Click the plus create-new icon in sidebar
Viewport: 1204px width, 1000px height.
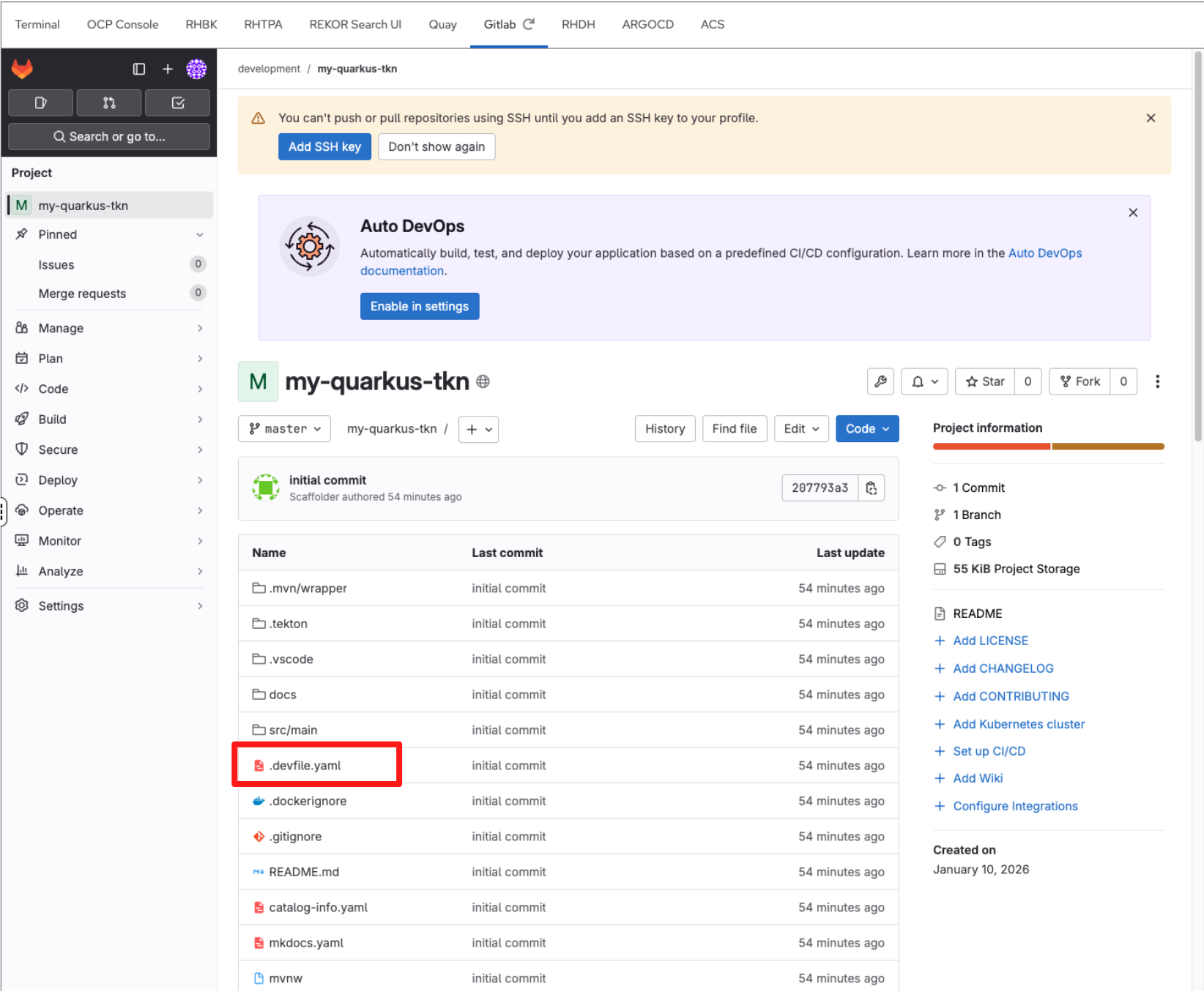pos(168,69)
